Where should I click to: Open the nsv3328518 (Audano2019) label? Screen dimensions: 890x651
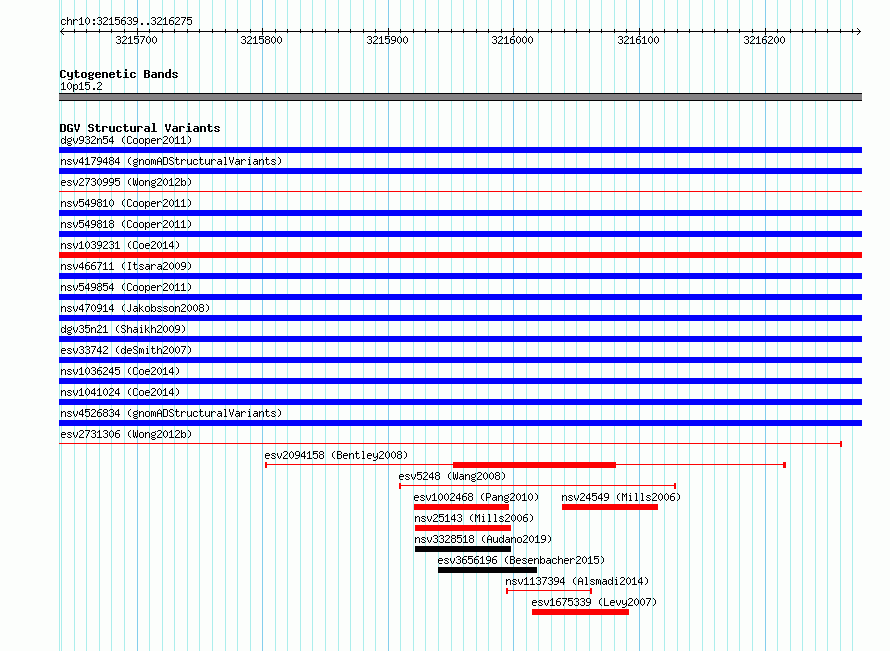click(x=483, y=539)
